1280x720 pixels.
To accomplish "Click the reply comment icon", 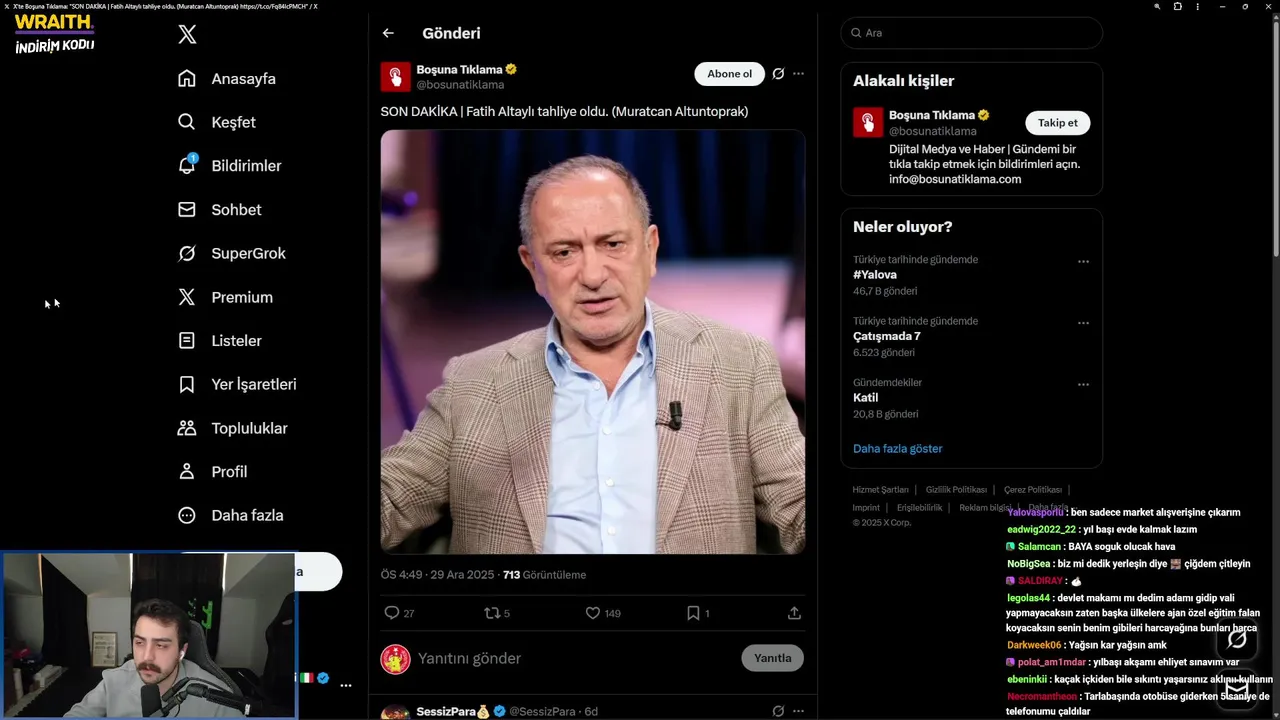I will pos(392,613).
